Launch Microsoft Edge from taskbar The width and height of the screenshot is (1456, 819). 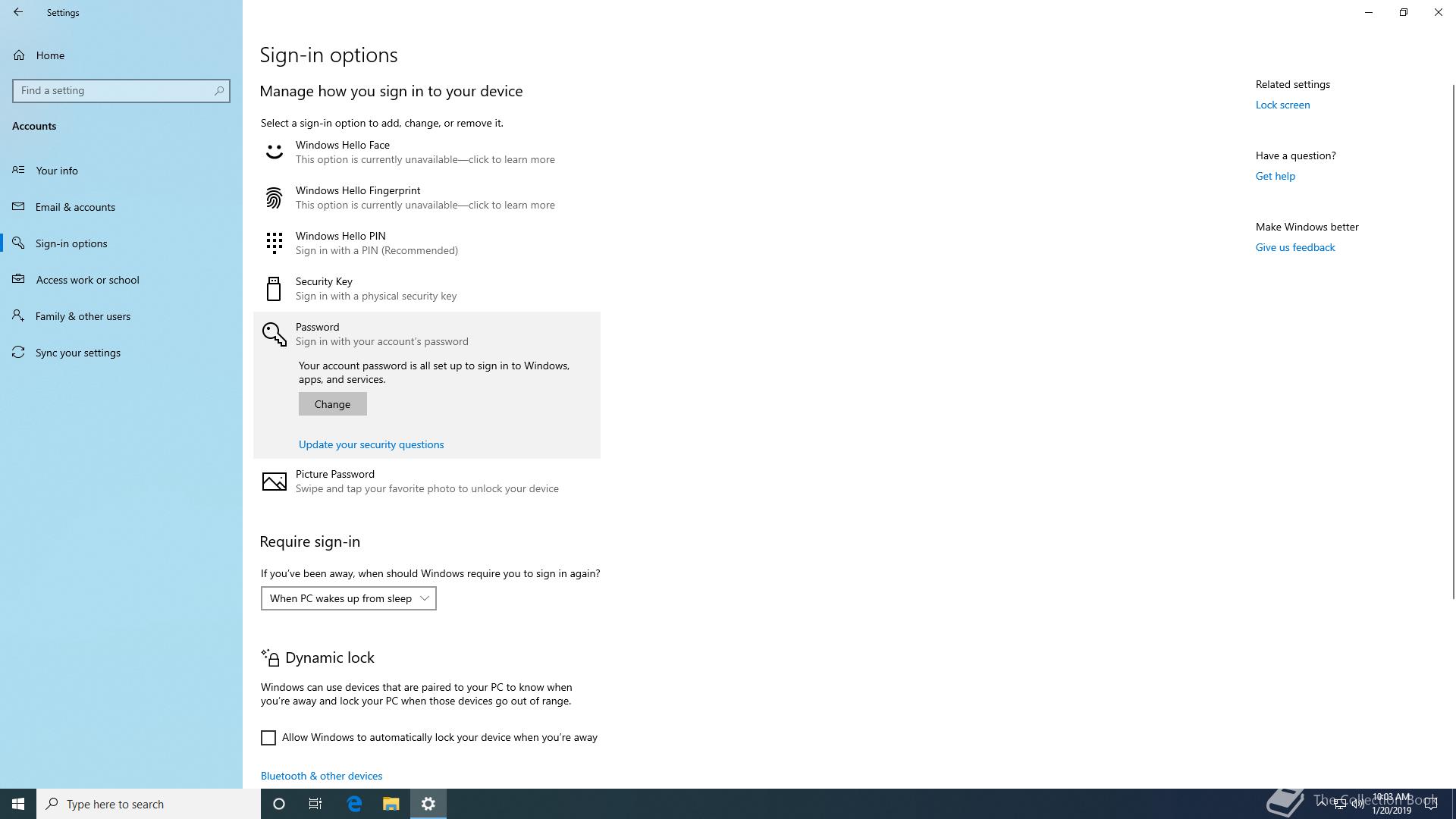point(354,804)
